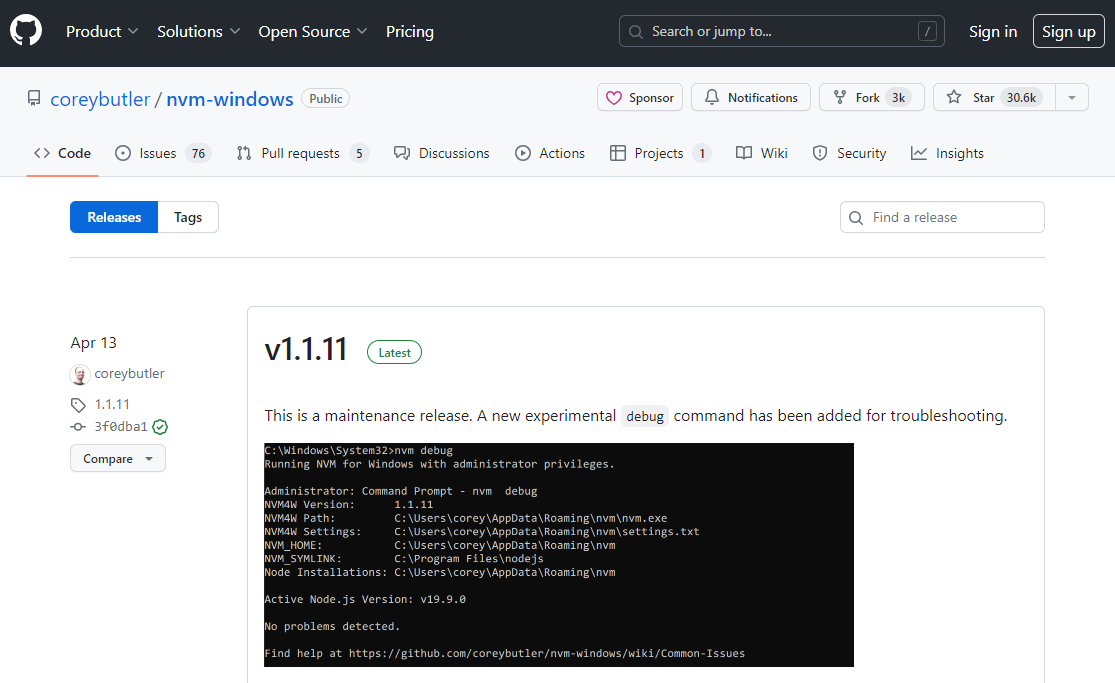Open the Actions tab
The width and height of the screenshot is (1115, 683).
point(550,153)
